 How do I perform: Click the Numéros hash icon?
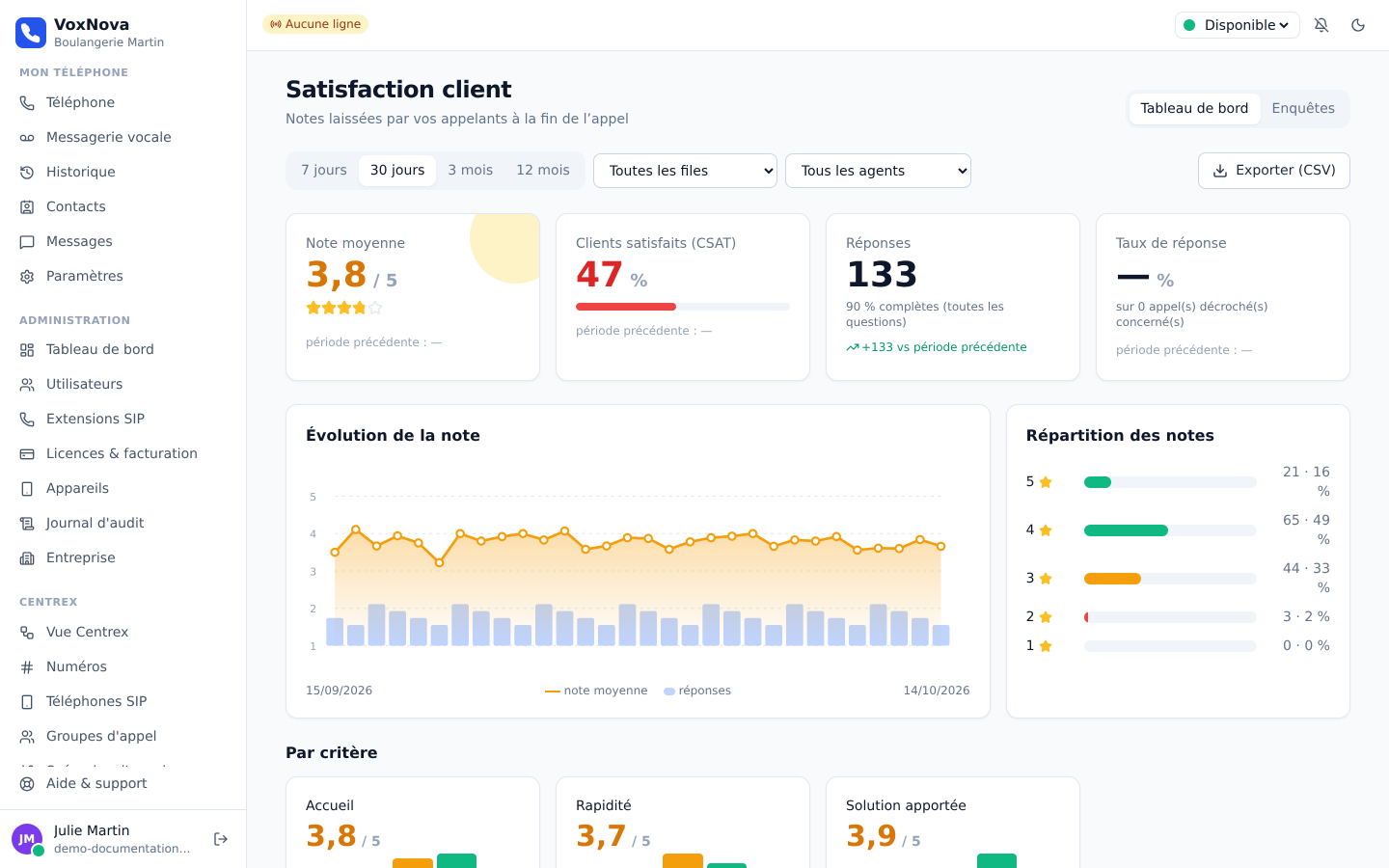click(x=27, y=666)
